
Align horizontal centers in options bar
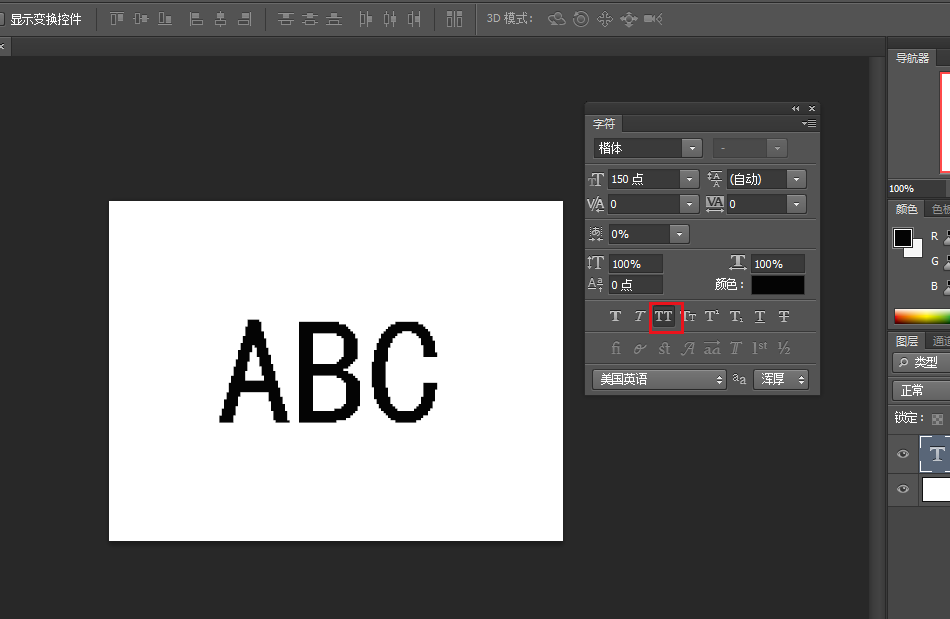(221, 19)
